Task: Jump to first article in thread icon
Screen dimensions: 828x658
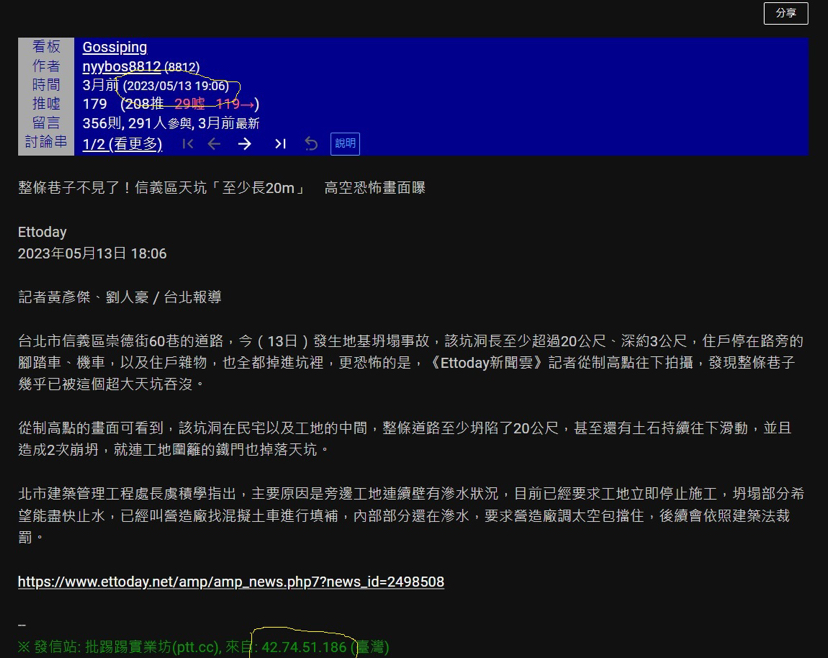Action: pyautogui.click(x=187, y=144)
